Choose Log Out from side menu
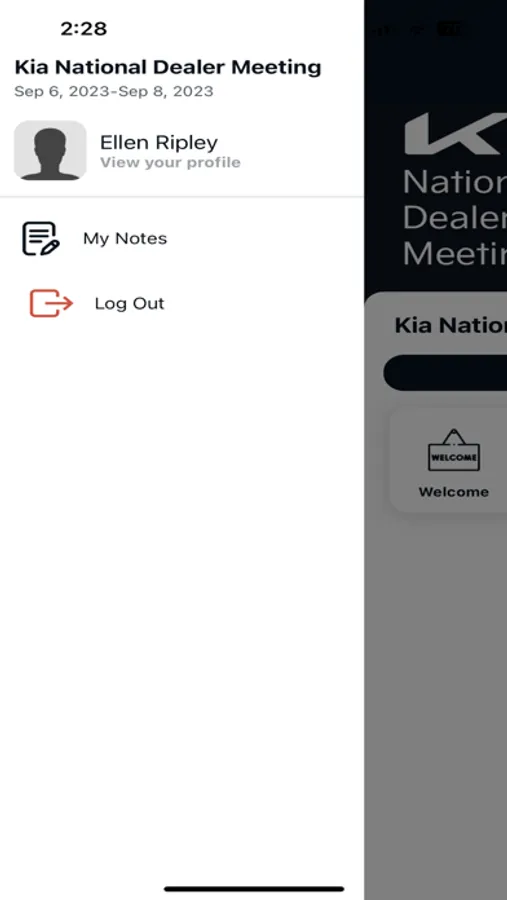 coord(129,303)
